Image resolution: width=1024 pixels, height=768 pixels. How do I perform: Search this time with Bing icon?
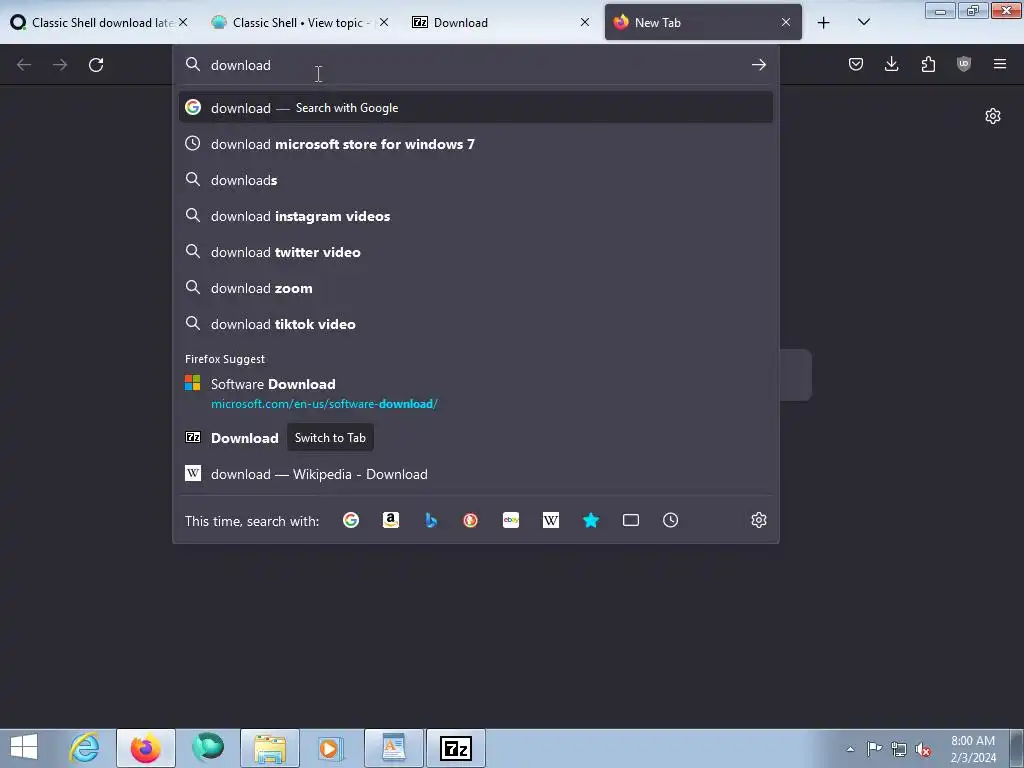pos(430,520)
